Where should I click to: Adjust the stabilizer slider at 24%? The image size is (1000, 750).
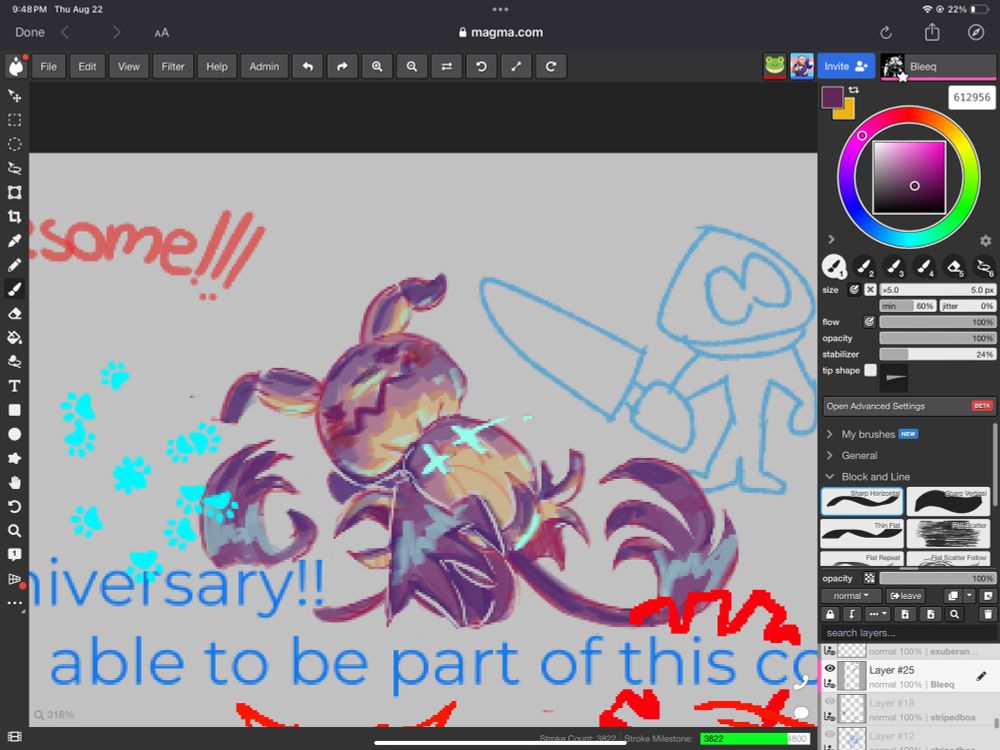tap(937, 354)
